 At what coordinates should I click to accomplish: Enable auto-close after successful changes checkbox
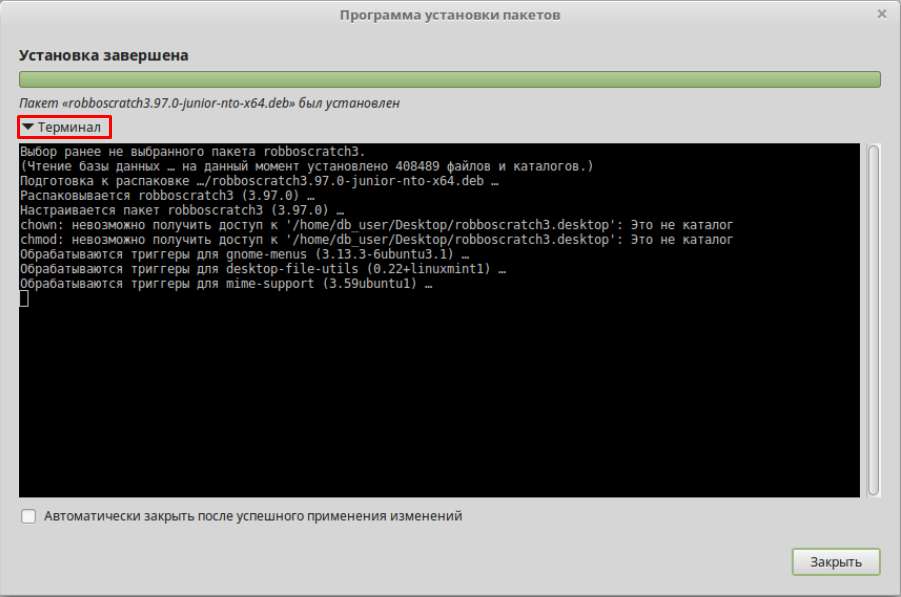[x=28, y=516]
